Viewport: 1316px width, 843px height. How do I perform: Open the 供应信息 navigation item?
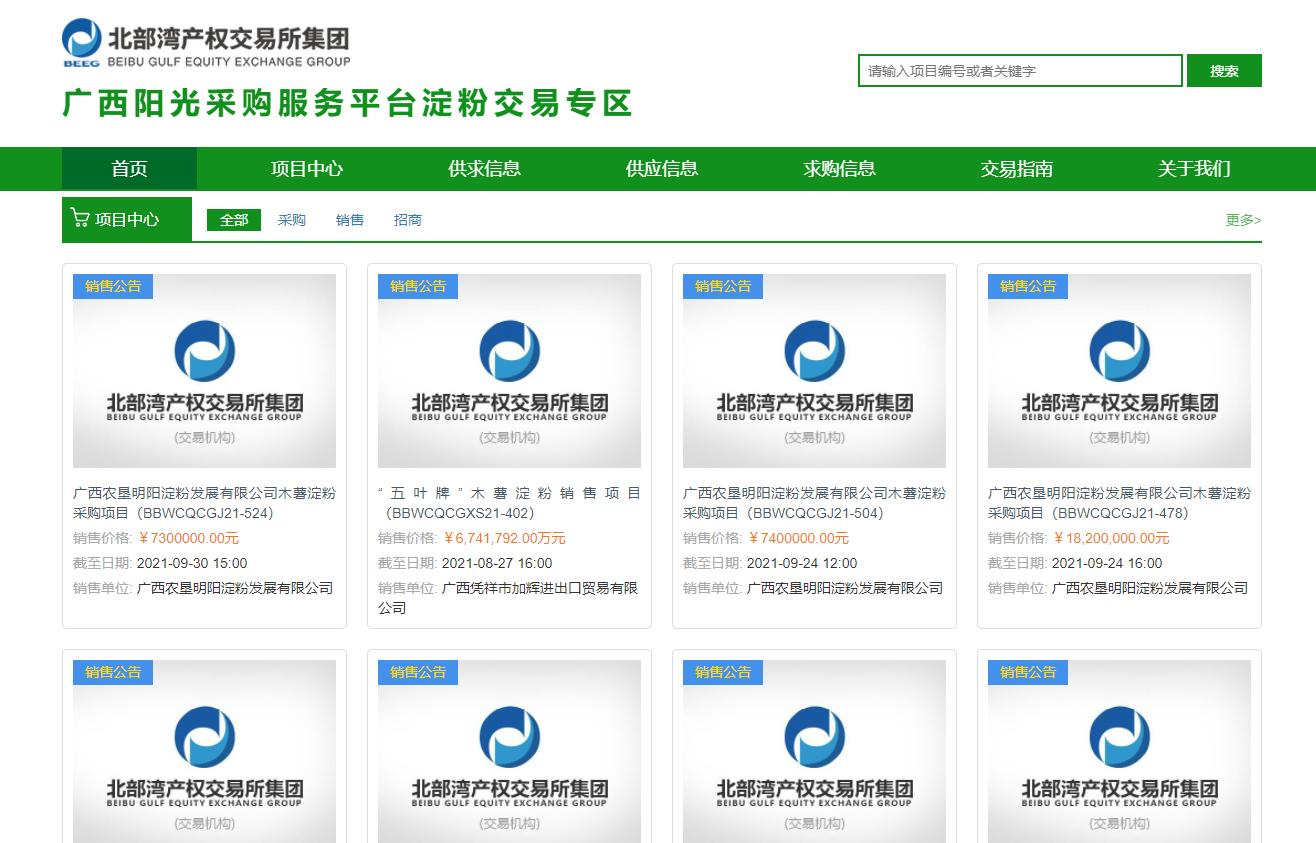click(x=662, y=169)
